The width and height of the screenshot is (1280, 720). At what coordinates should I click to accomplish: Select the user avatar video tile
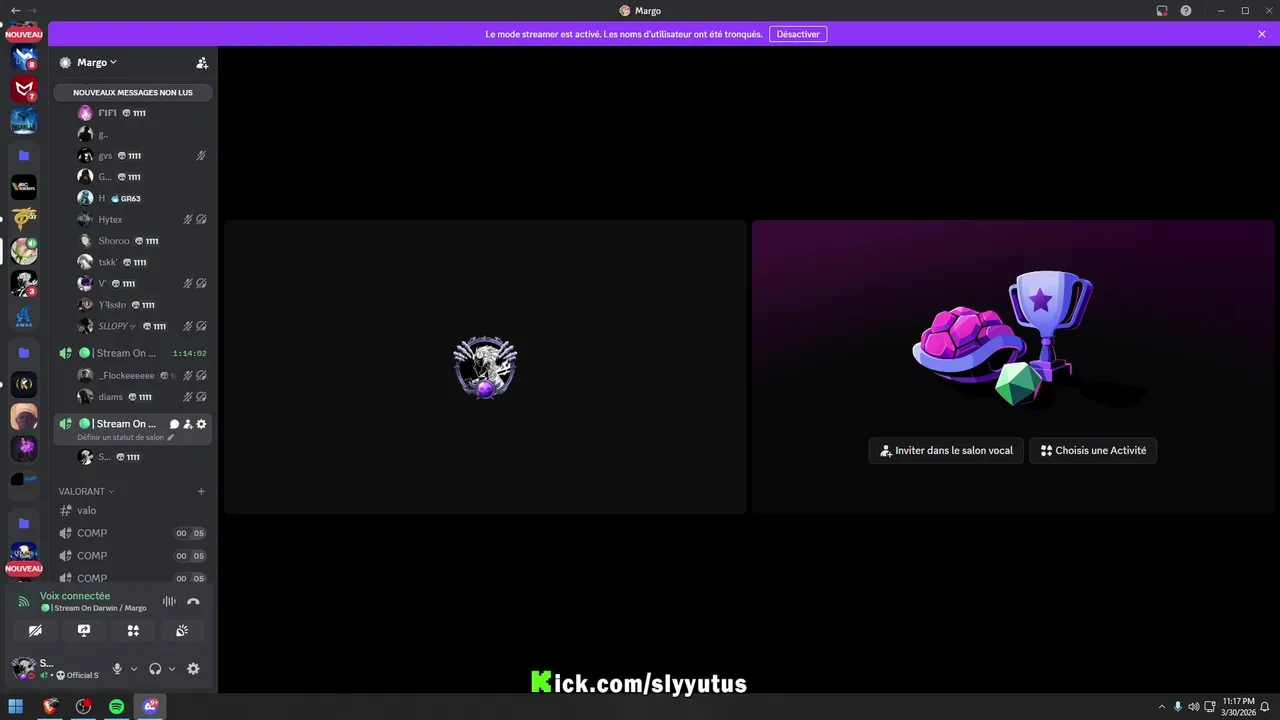[x=485, y=367]
